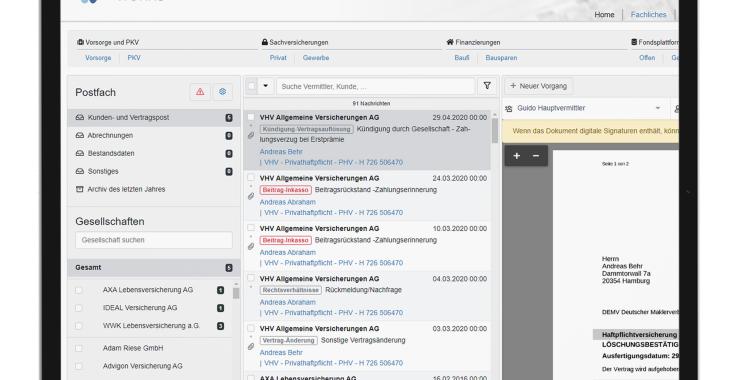Click the Neuer Vorgang button

(538, 86)
